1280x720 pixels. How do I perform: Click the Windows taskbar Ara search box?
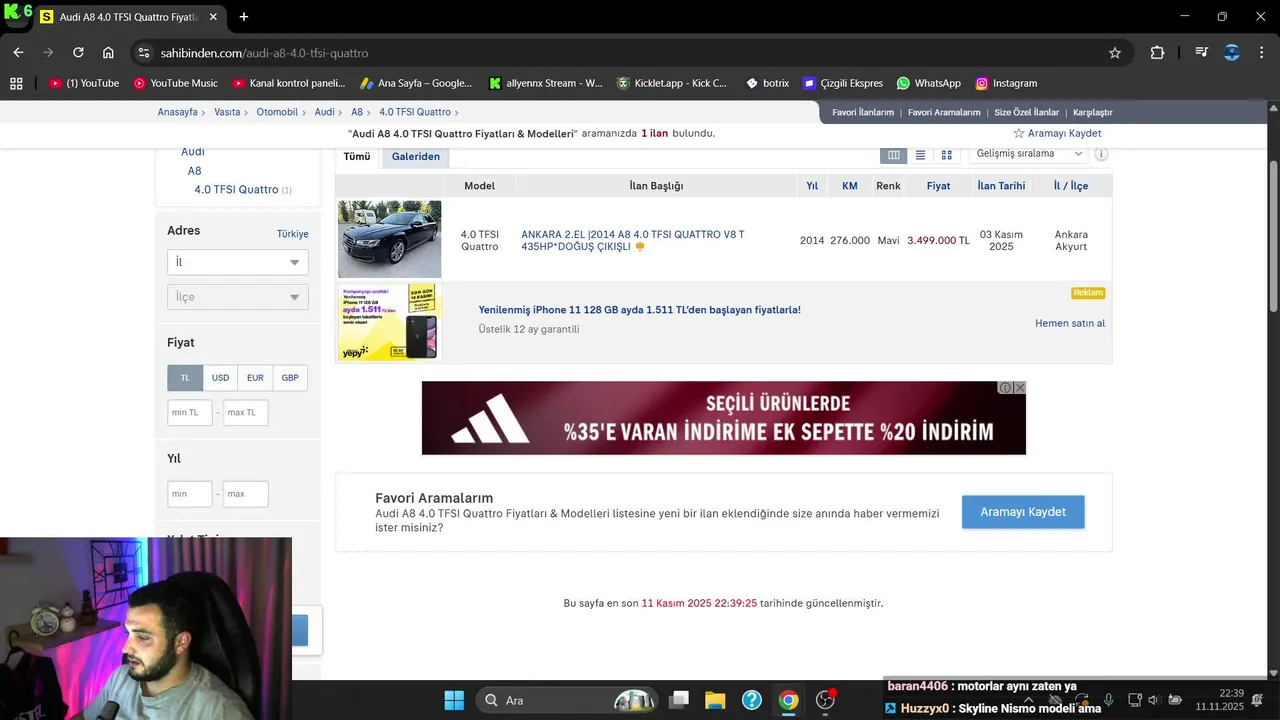click(x=567, y=700)
